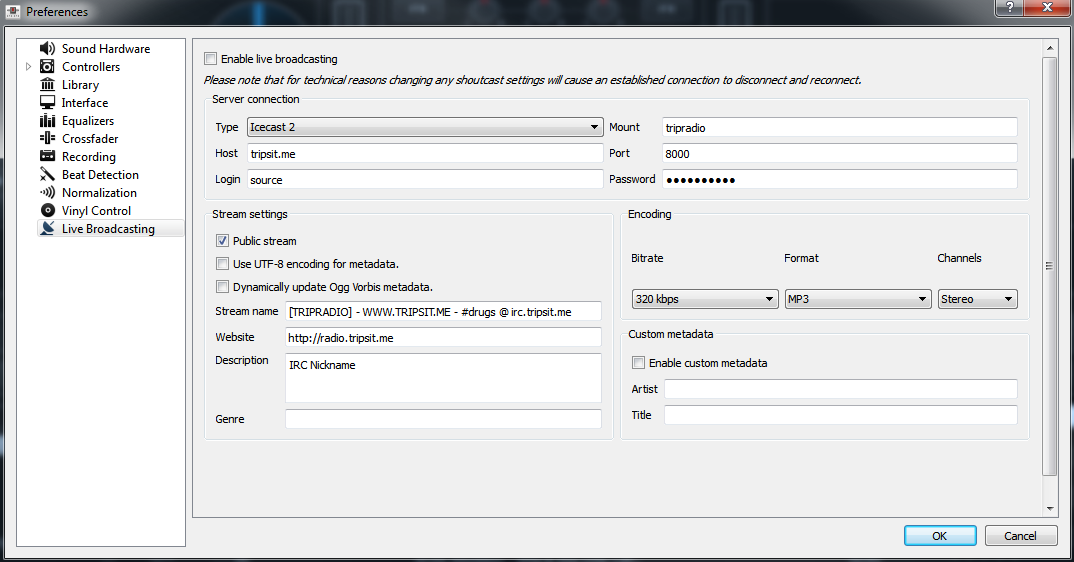Open the server Type dropdown (Icecast 2)
This screenshot has height=562, width=1074.
click(x=425, y=127)
